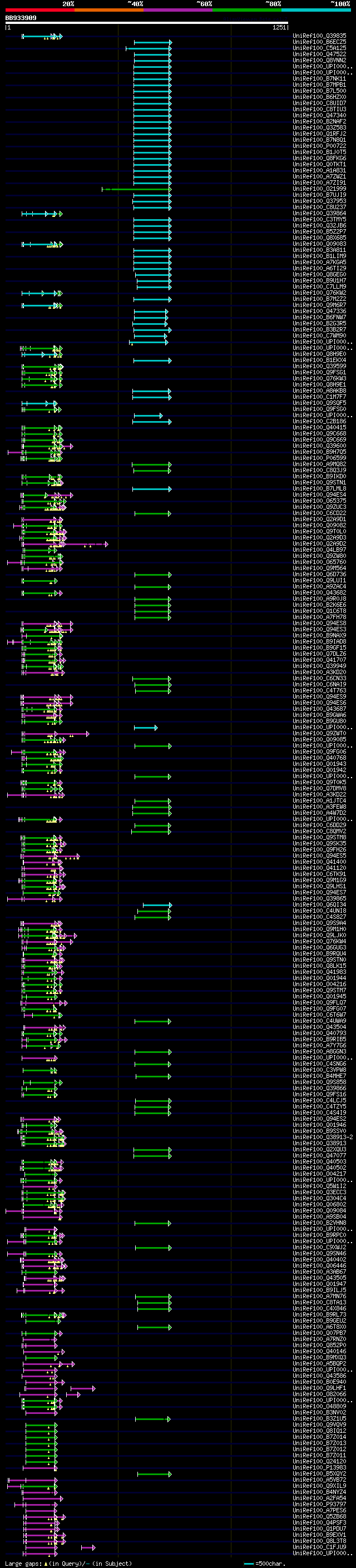
Task: Click the UniRef100_P93797 label
Action: (319, 1504)
